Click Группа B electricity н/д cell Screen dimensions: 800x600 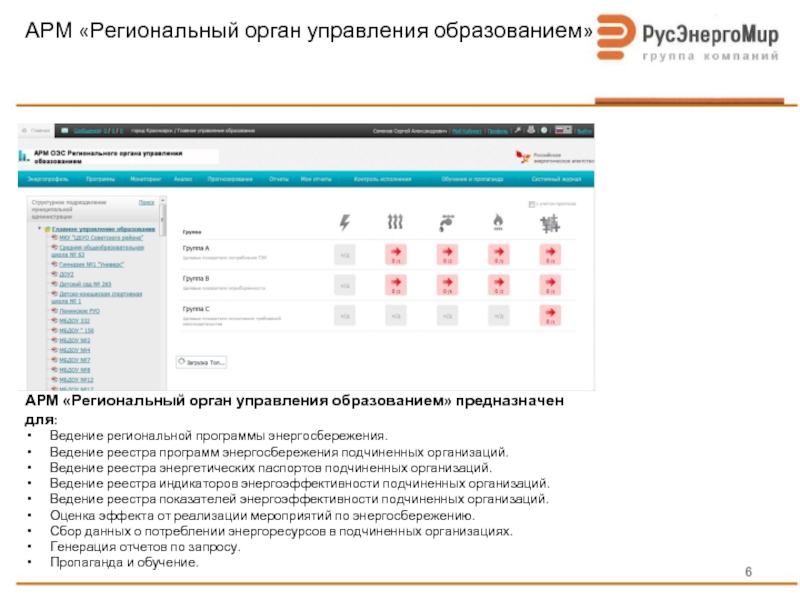[345, 285]
